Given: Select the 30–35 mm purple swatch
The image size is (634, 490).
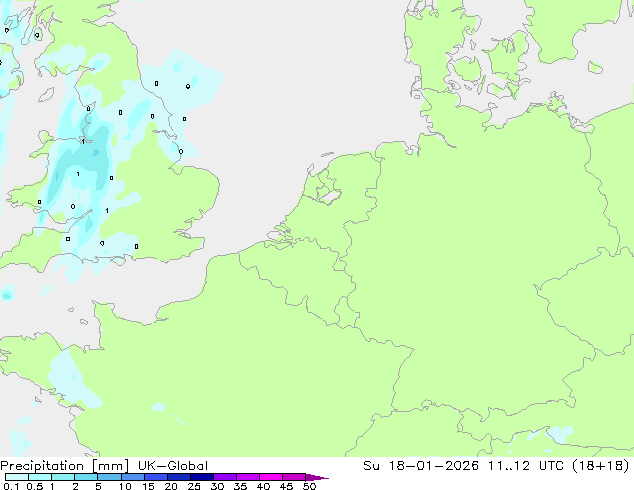Looking at the screenshot, I should 224,477.
